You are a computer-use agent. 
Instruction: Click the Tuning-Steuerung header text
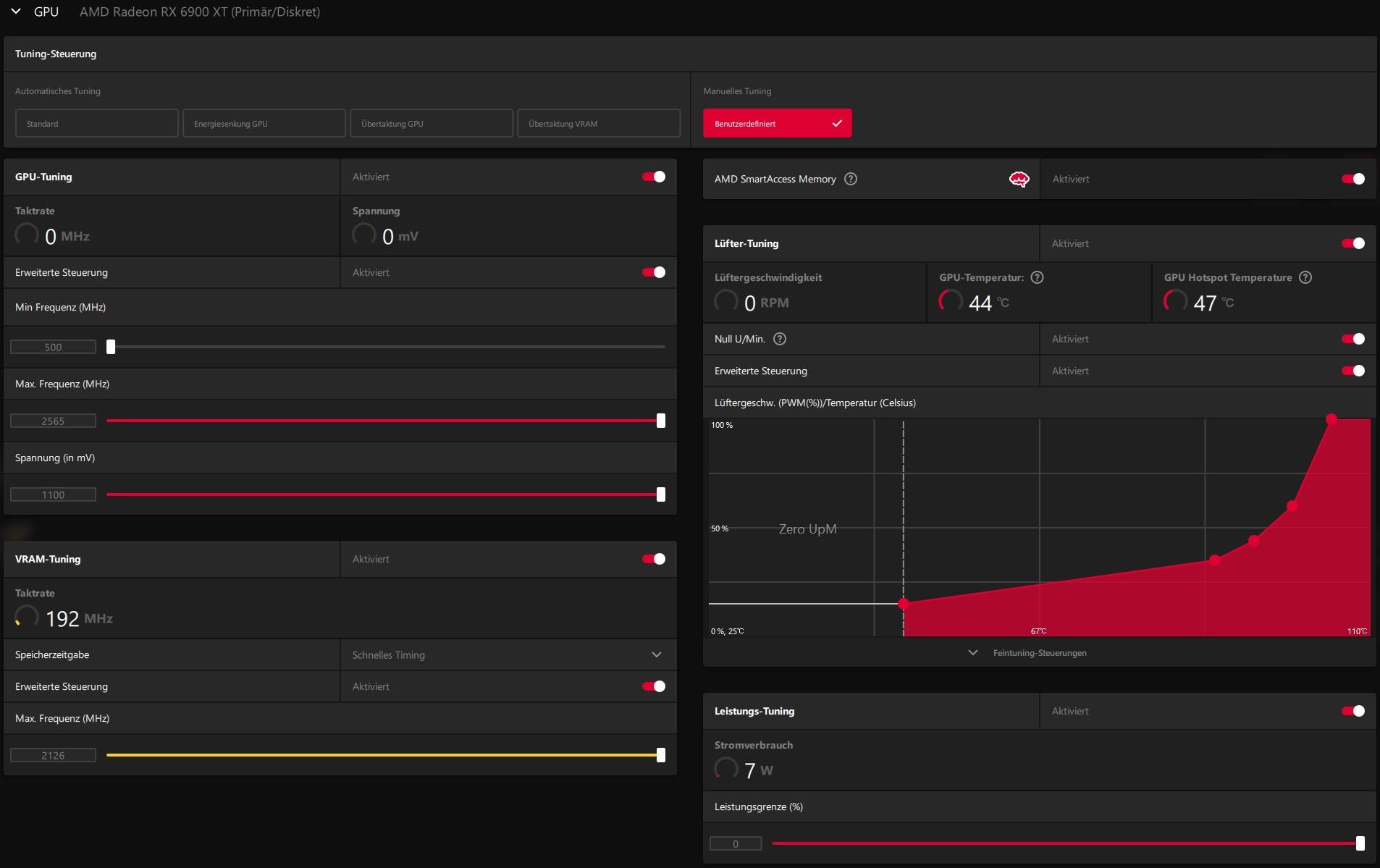coord(56,54)
